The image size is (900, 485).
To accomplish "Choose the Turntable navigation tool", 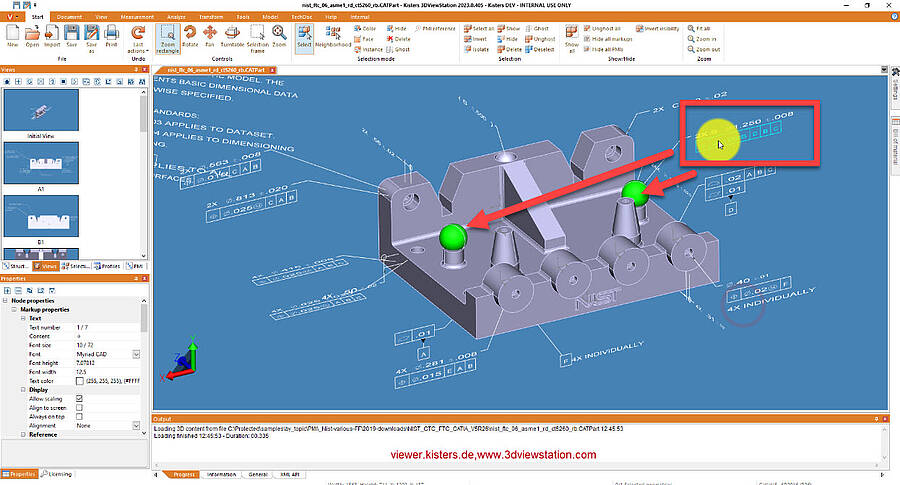I will [x=232, y=37].
